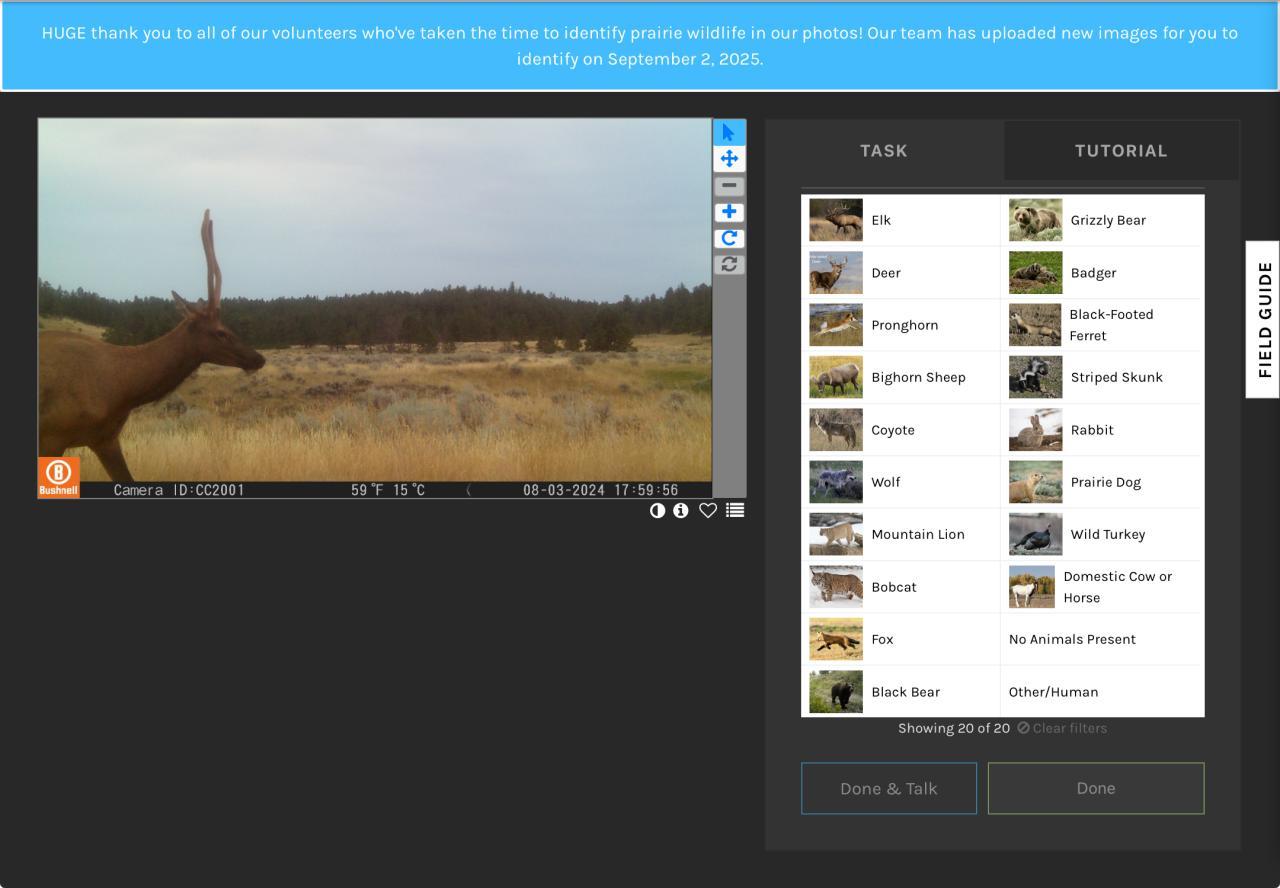Select Black Bear
The image size is (1280, 888).
[x=900, y=692]
